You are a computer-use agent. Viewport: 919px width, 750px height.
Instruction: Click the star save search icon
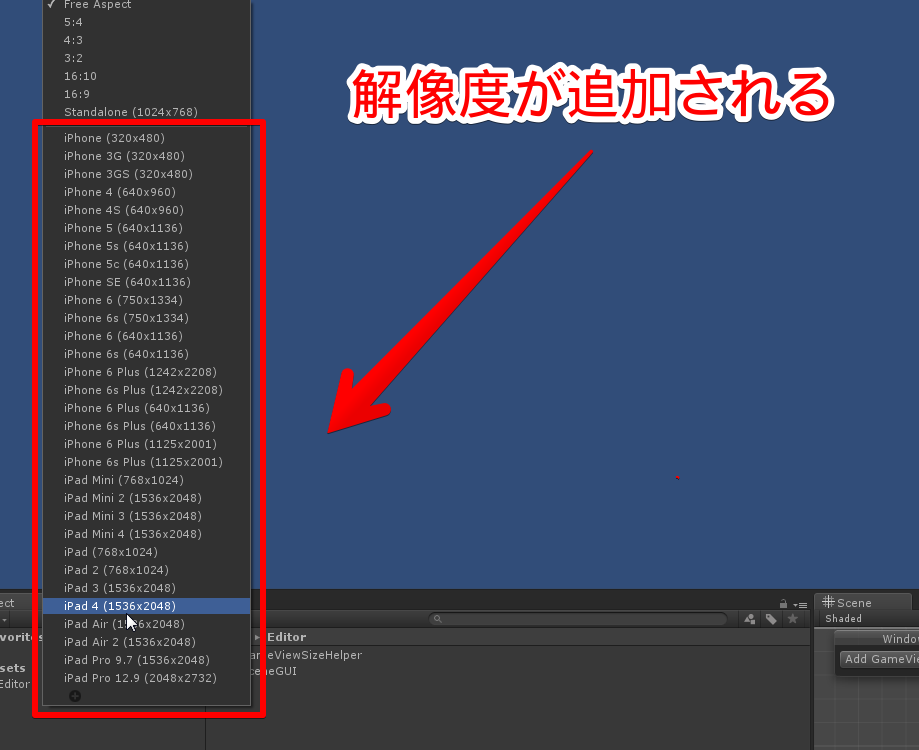click(793, 619)
